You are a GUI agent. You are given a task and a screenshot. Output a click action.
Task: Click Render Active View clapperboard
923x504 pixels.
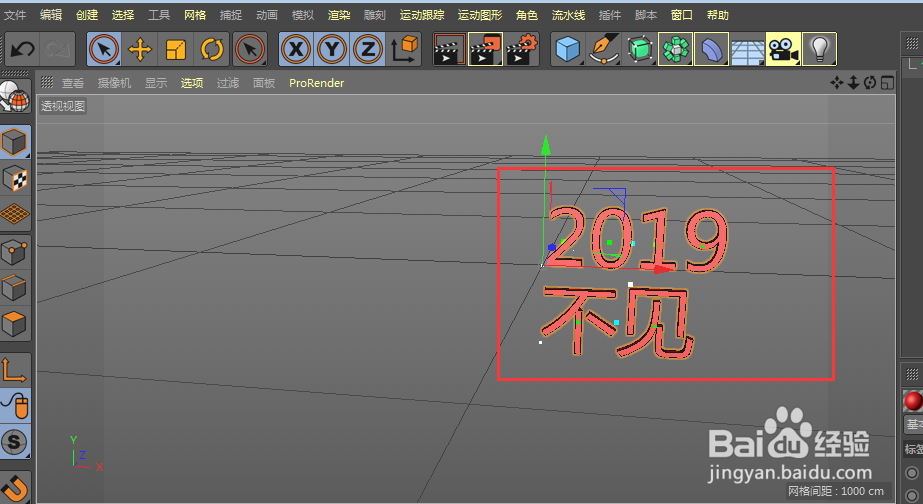[x=449, y=49]
